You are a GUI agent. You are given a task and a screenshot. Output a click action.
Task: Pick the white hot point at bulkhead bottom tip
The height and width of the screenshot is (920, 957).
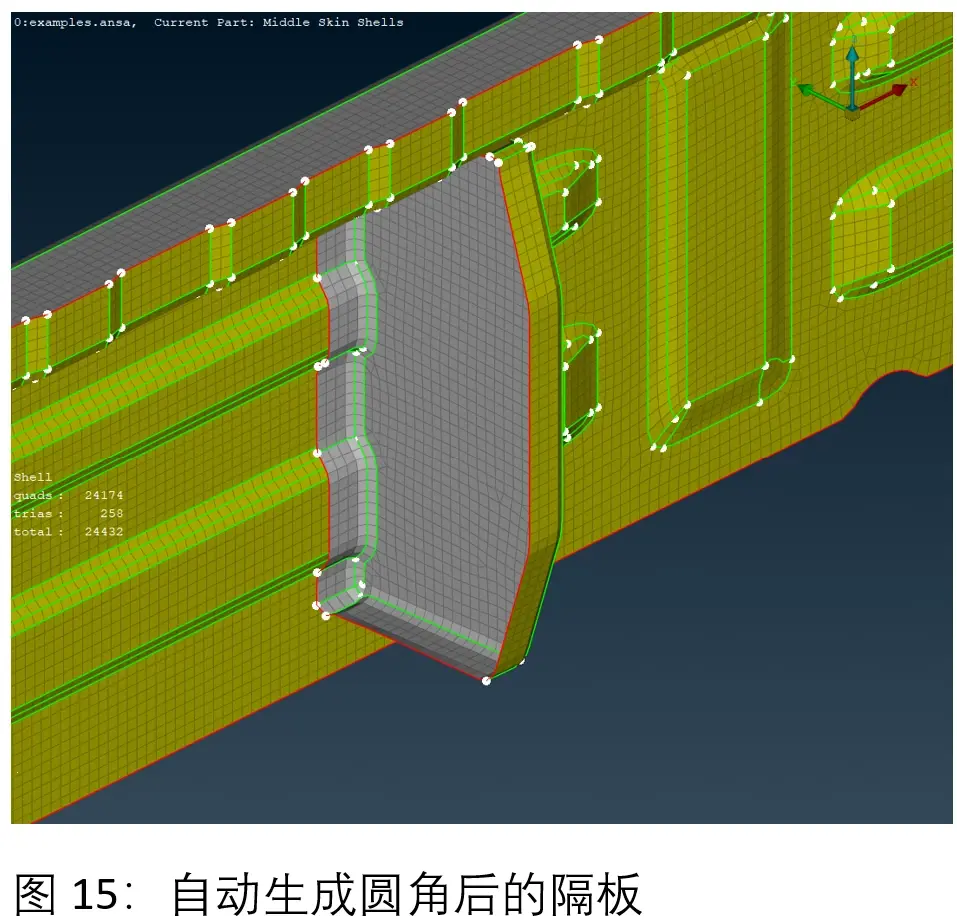(486, 681)
